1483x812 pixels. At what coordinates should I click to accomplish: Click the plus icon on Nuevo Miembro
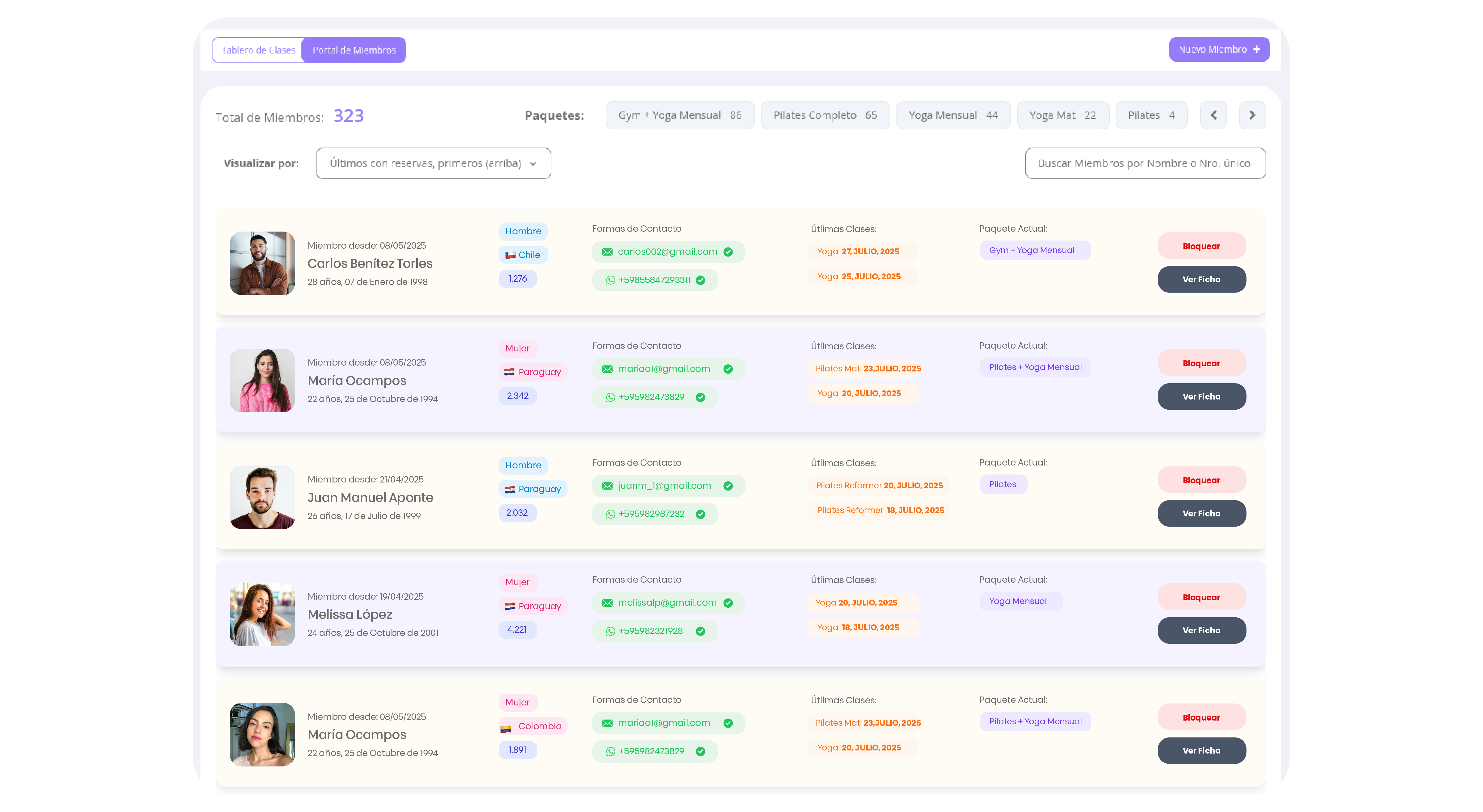click(x=1257, y=49)
